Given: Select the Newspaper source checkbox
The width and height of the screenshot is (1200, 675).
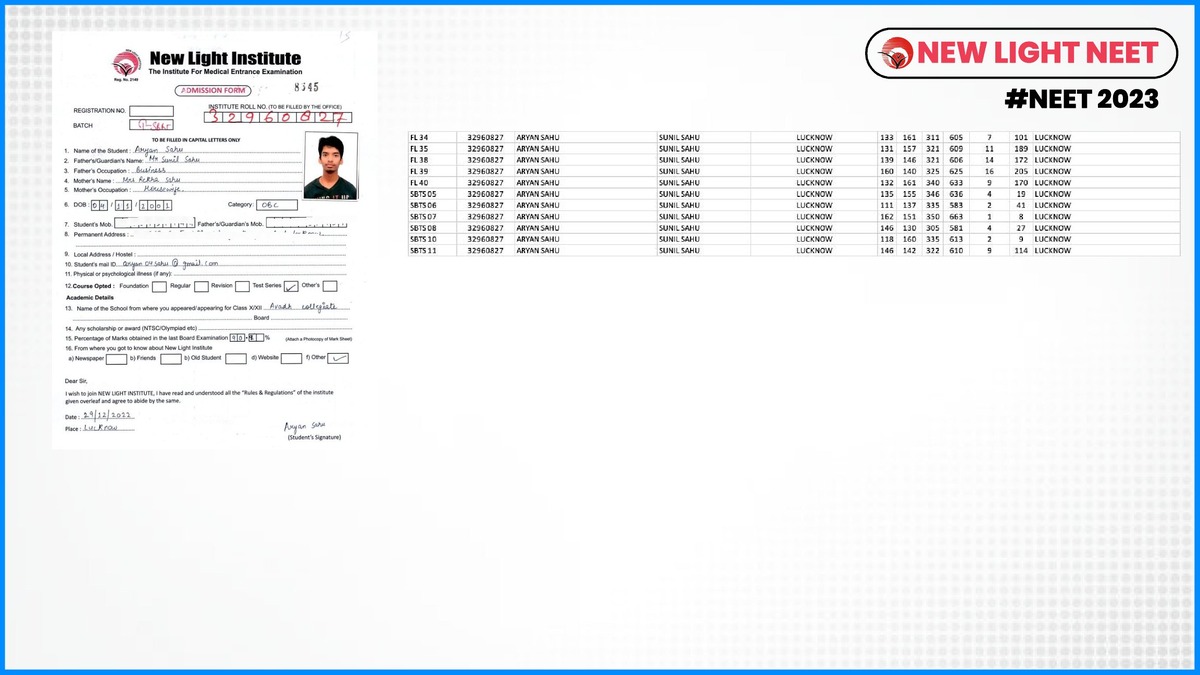Looking at the screenshot, I should (118, 358).
